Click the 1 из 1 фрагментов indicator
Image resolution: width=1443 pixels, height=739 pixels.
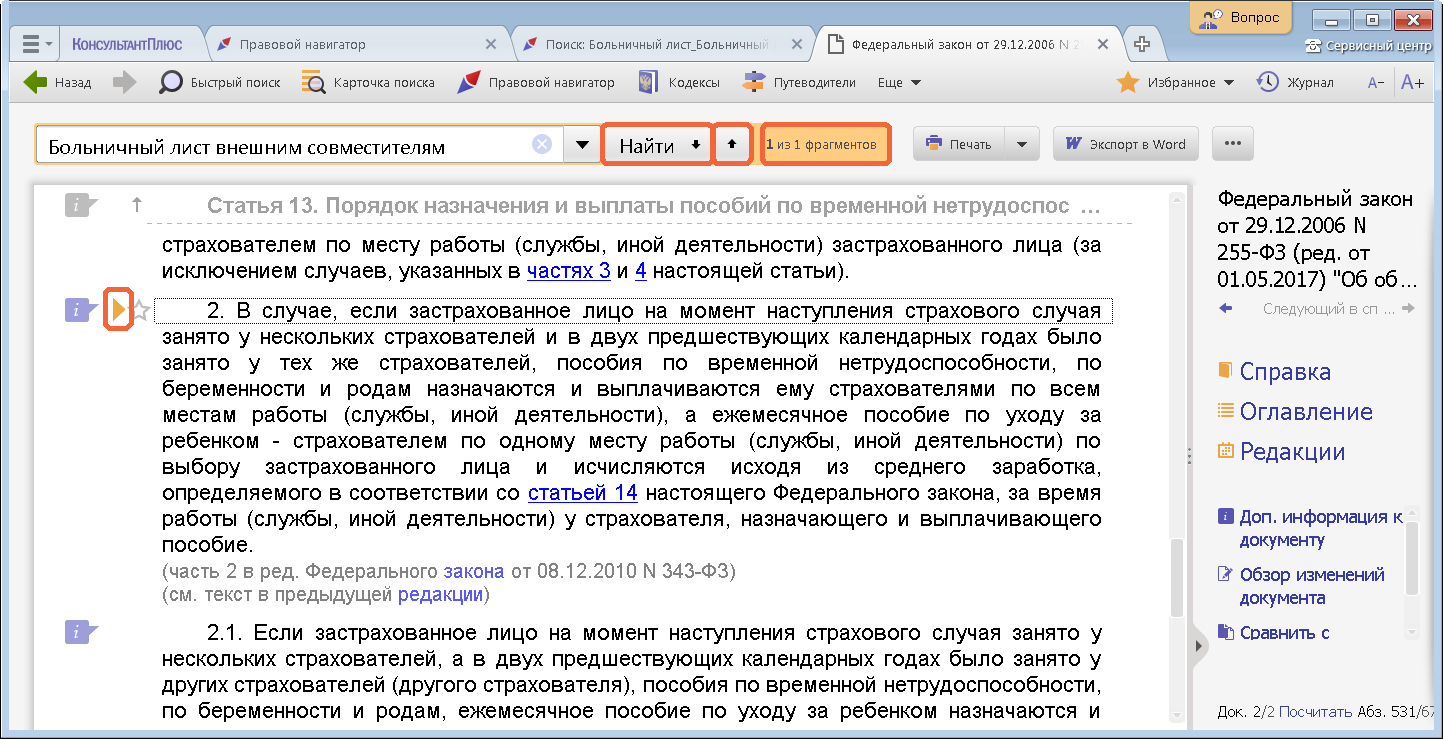(x=826, y=145)
